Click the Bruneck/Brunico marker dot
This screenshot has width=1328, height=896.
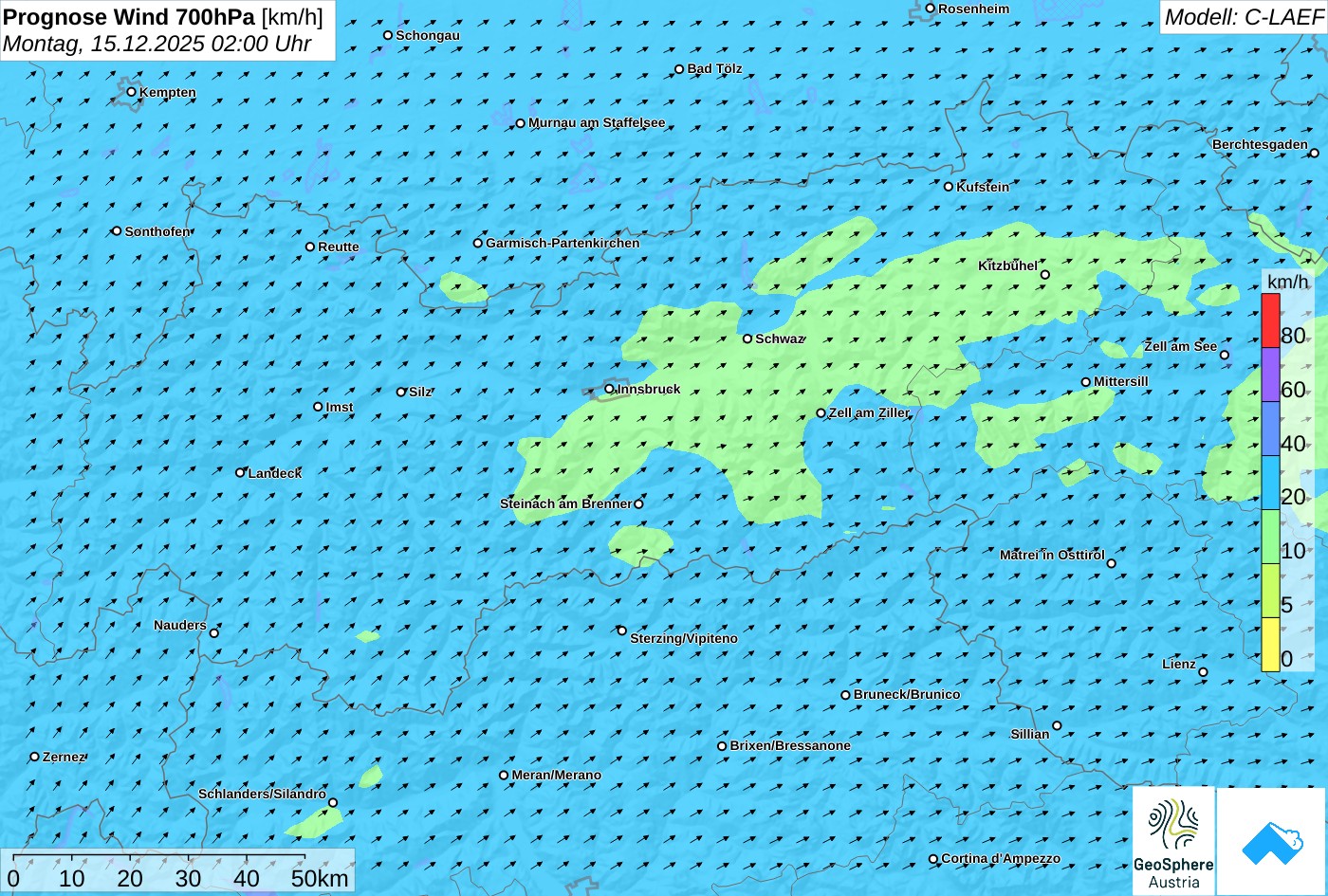point(846,695)
